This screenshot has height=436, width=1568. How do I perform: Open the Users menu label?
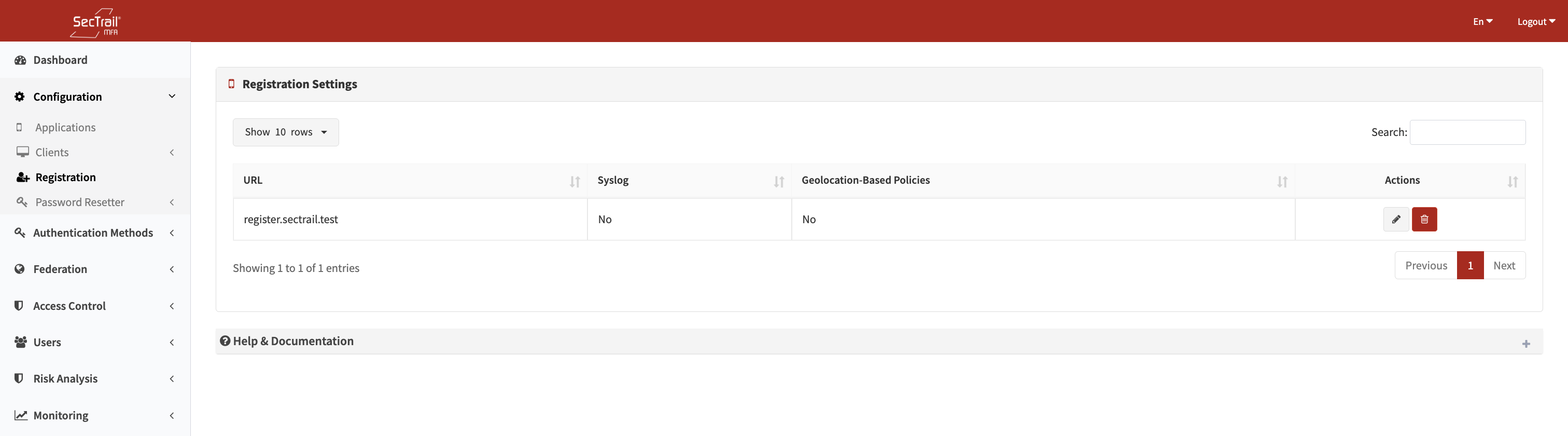coord(47,342)
